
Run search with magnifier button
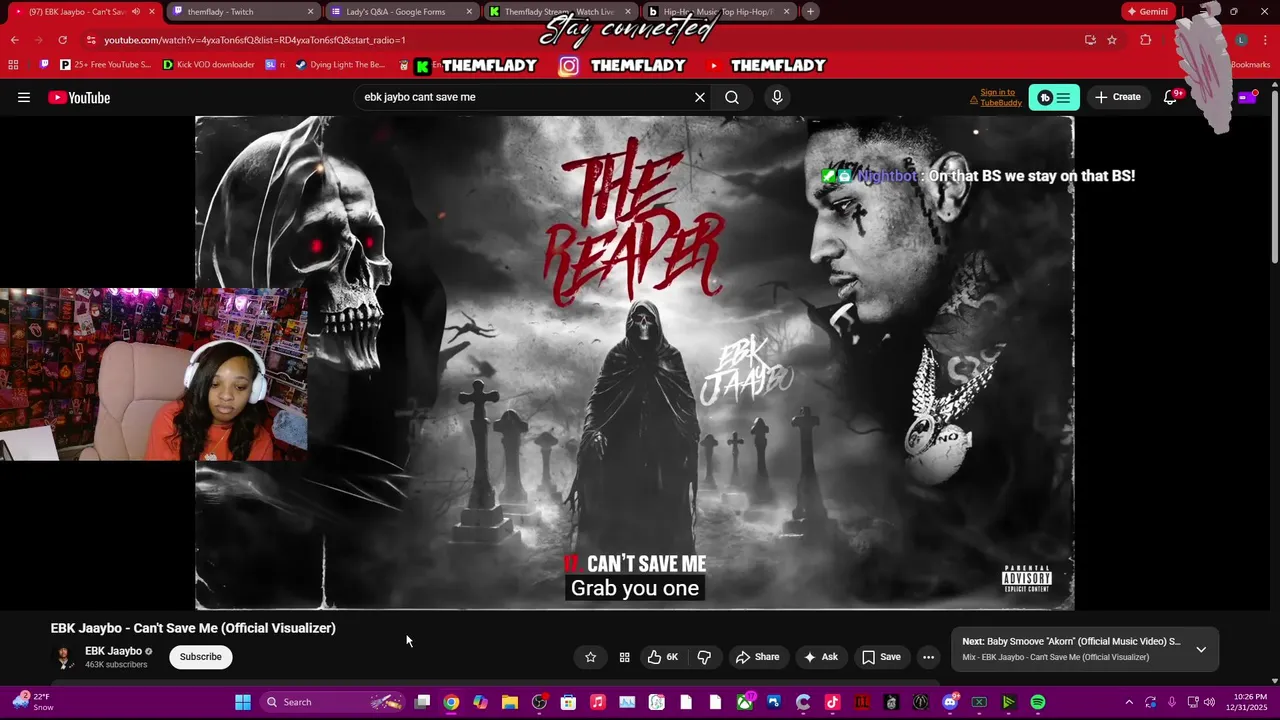[732, 97]
